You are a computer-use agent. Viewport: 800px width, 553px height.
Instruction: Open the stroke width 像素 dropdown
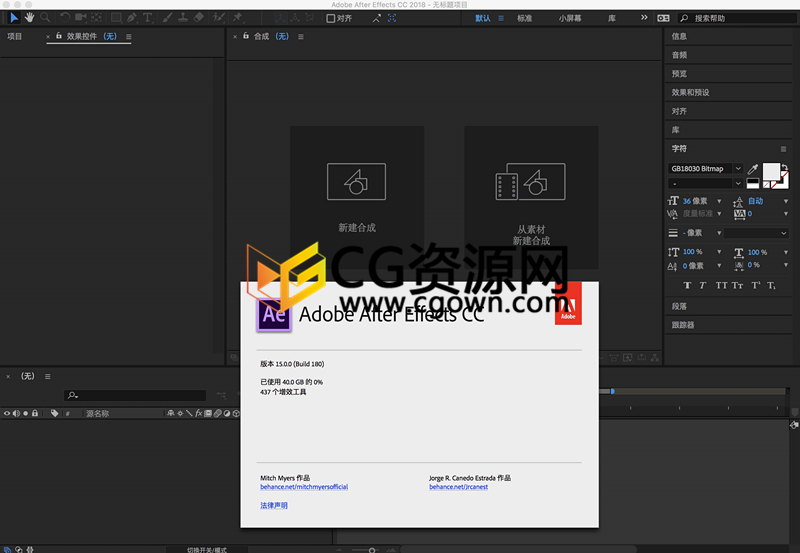coord(719,233)
